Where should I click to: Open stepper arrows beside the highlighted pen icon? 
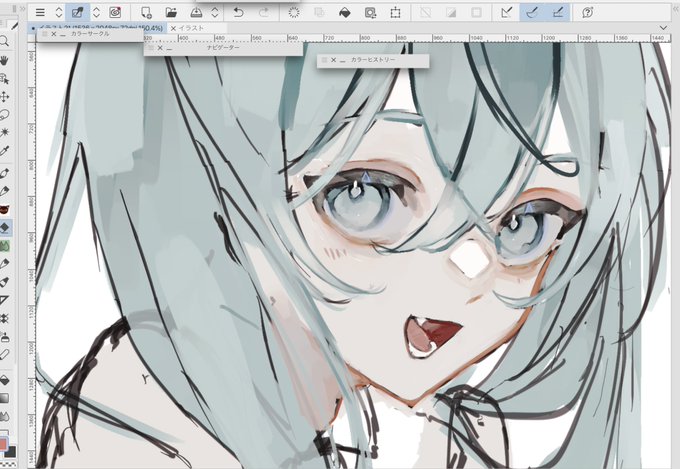tap(96, 13)
